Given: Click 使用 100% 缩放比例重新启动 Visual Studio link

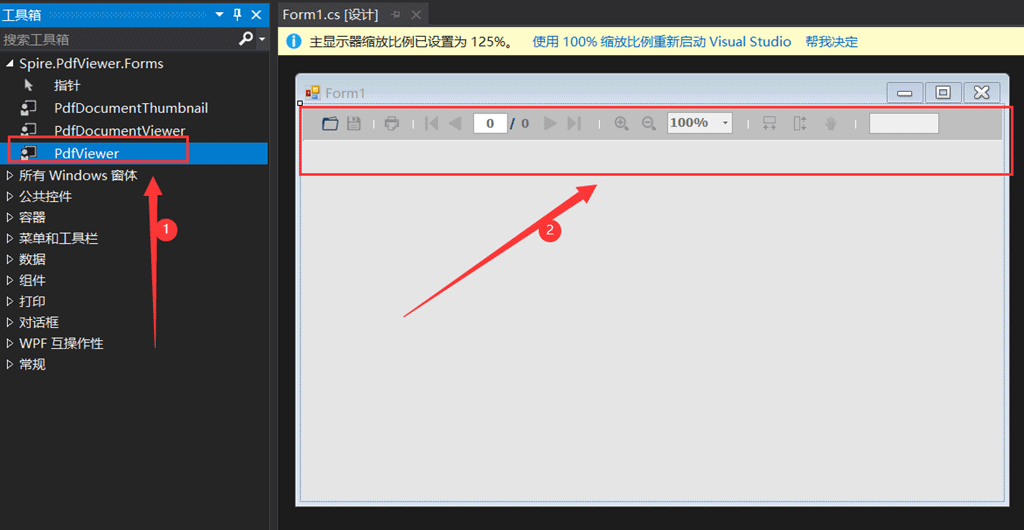Looking at the screenshot, I should (x=661, y=42).
